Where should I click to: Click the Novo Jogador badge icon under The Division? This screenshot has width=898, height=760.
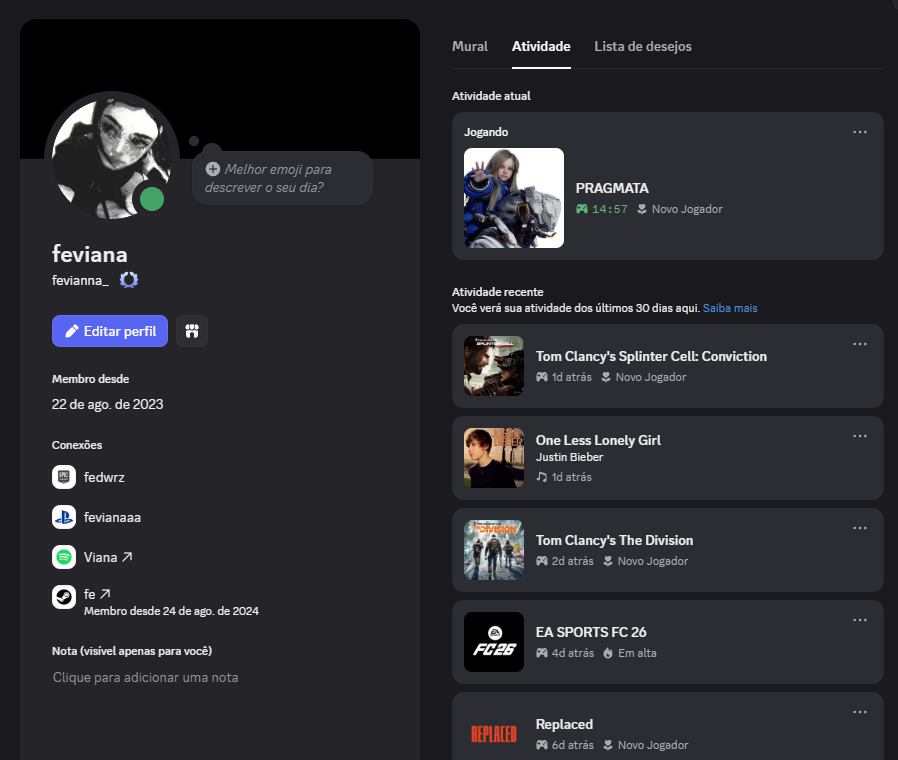coord(608,561)
